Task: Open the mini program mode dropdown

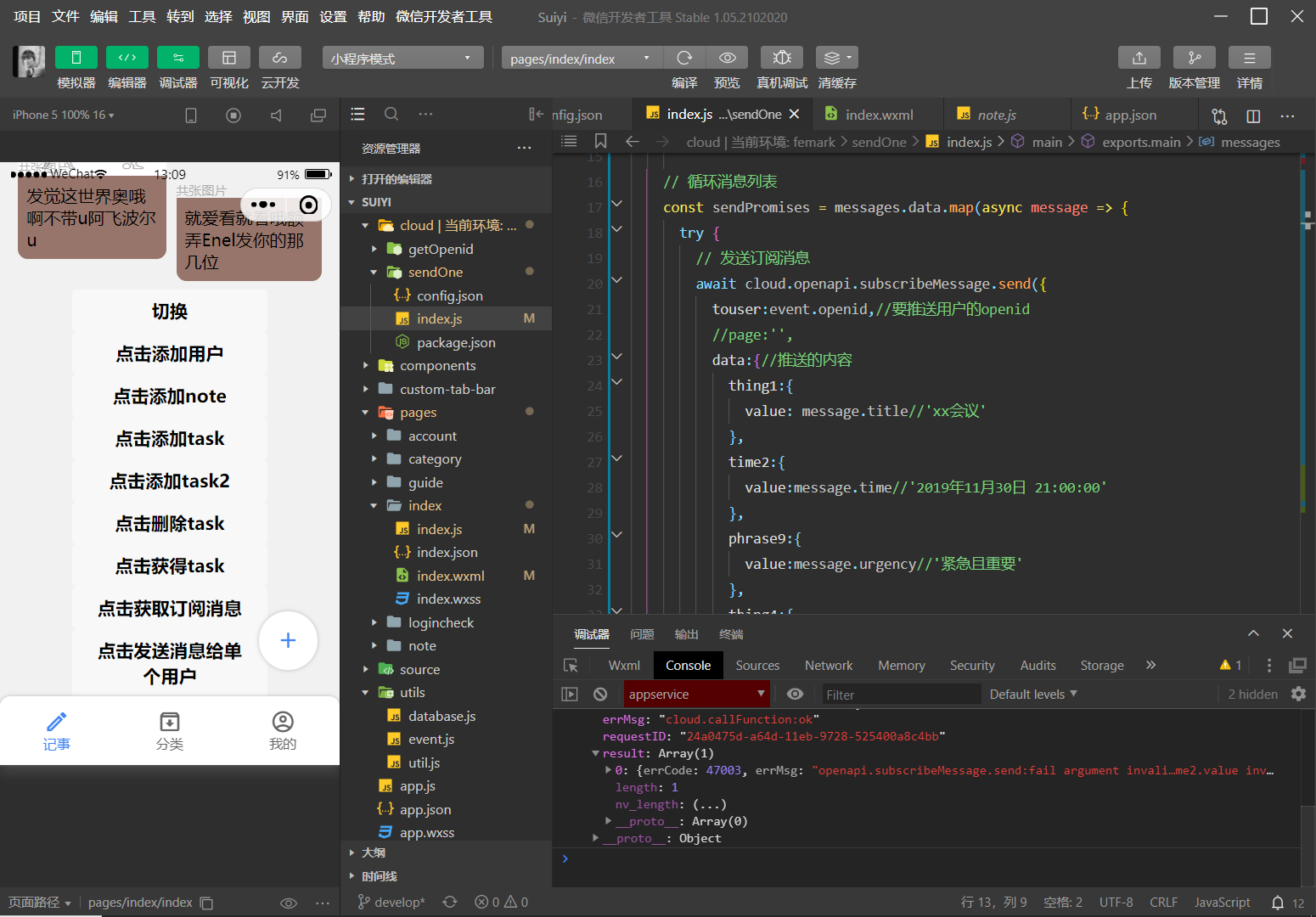Action: click(x=402, y=58)
